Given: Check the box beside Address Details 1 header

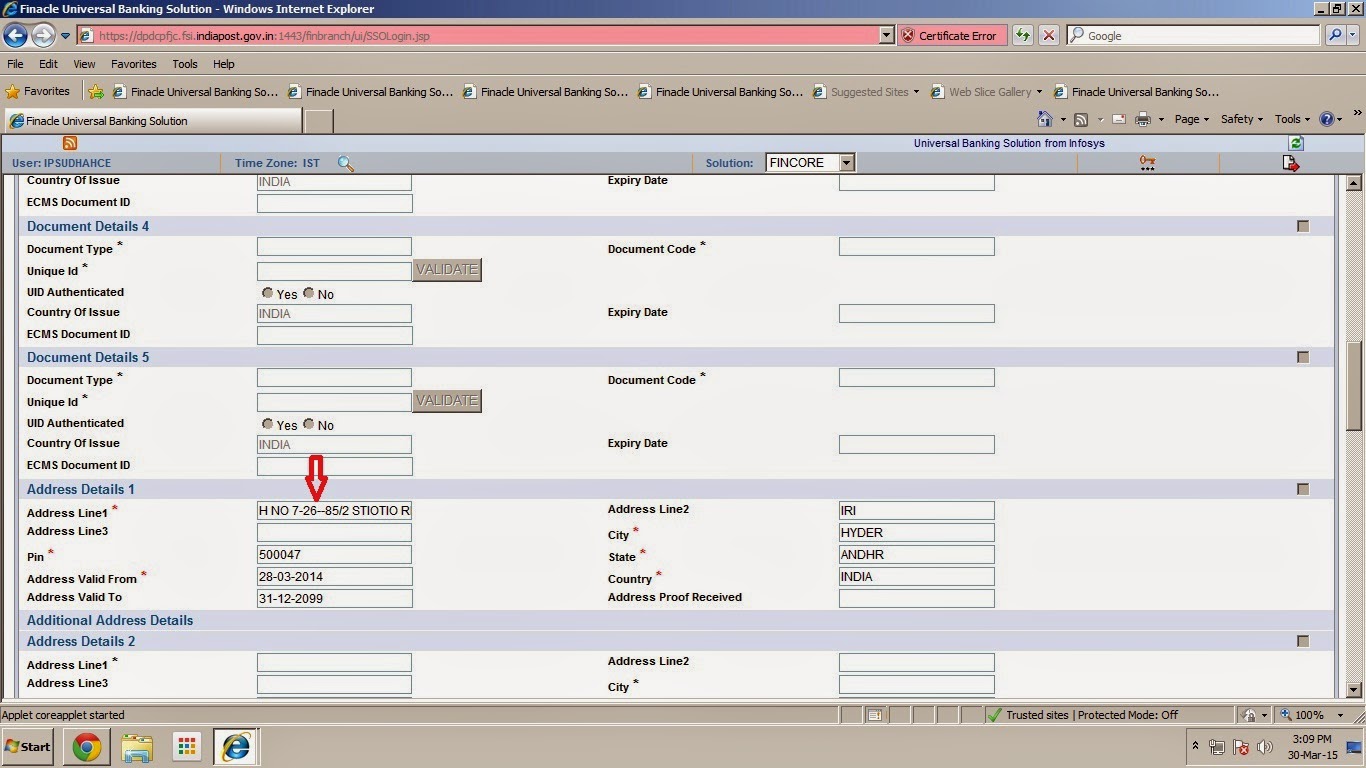Looking at the screenshot, I should tap(1302, 489).
